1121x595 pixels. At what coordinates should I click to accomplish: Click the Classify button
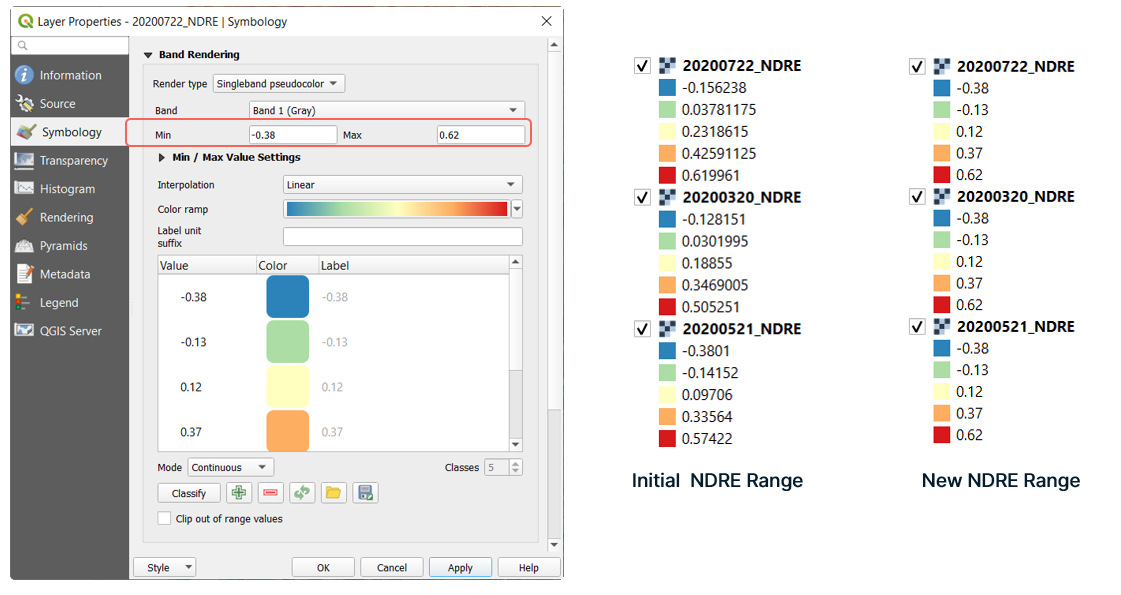point(189,493)
